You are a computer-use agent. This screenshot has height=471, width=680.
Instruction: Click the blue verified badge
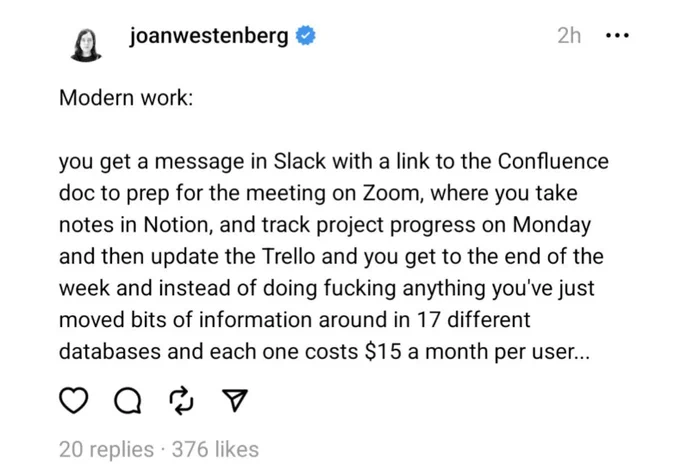coord(305,36)
